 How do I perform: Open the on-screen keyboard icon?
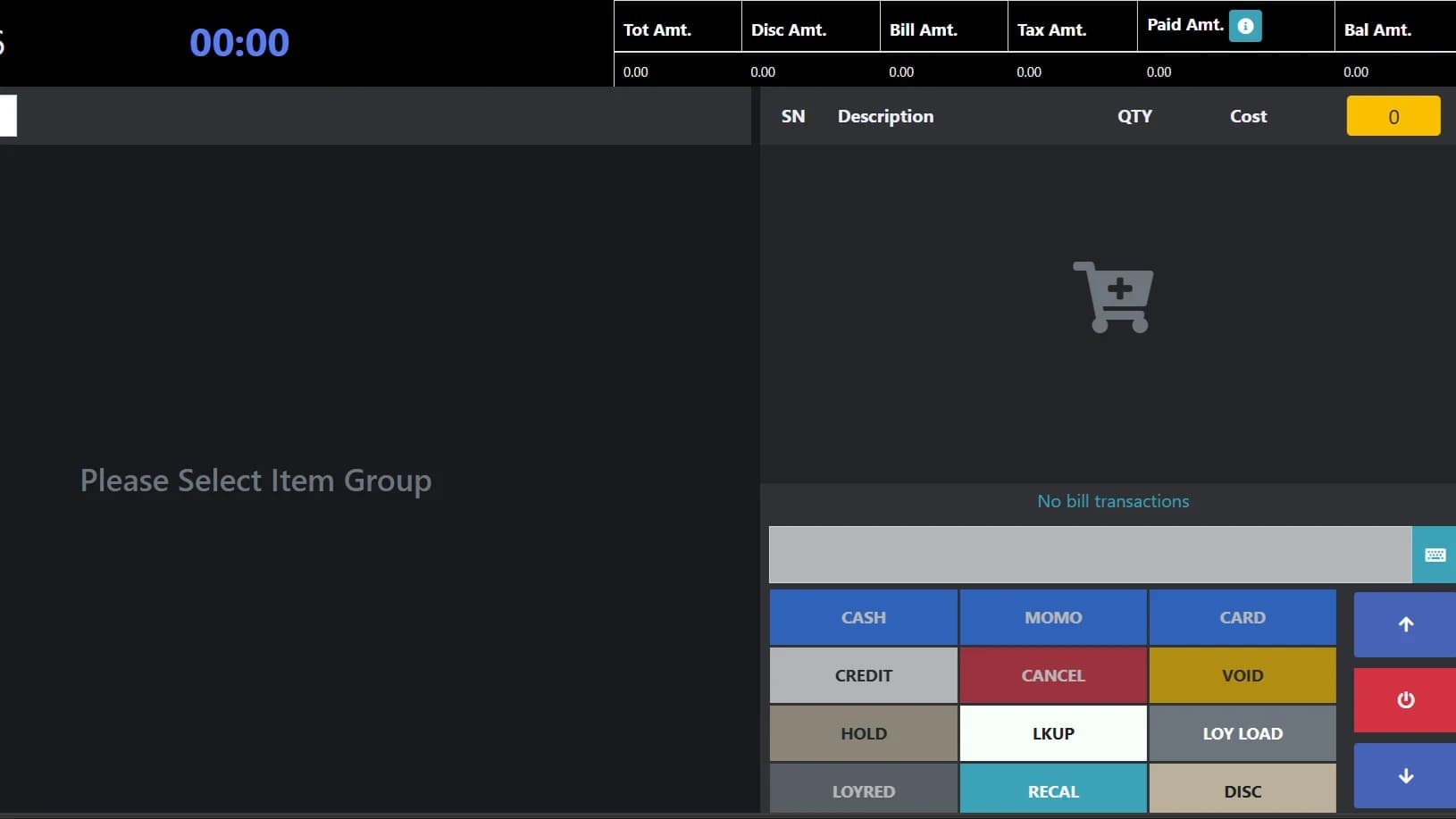1435,554
